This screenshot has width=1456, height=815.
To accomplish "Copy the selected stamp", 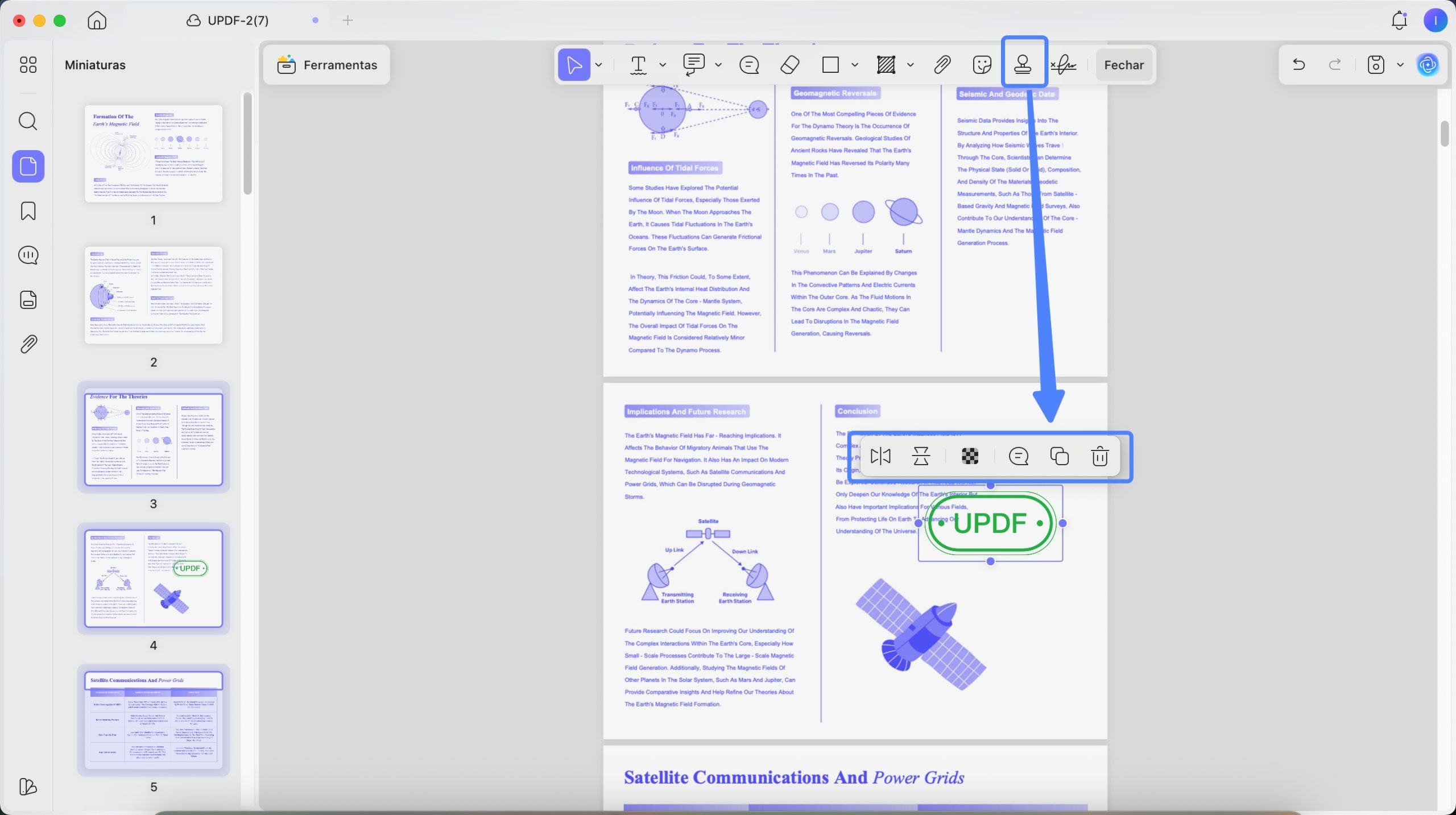I will 1059,456.
